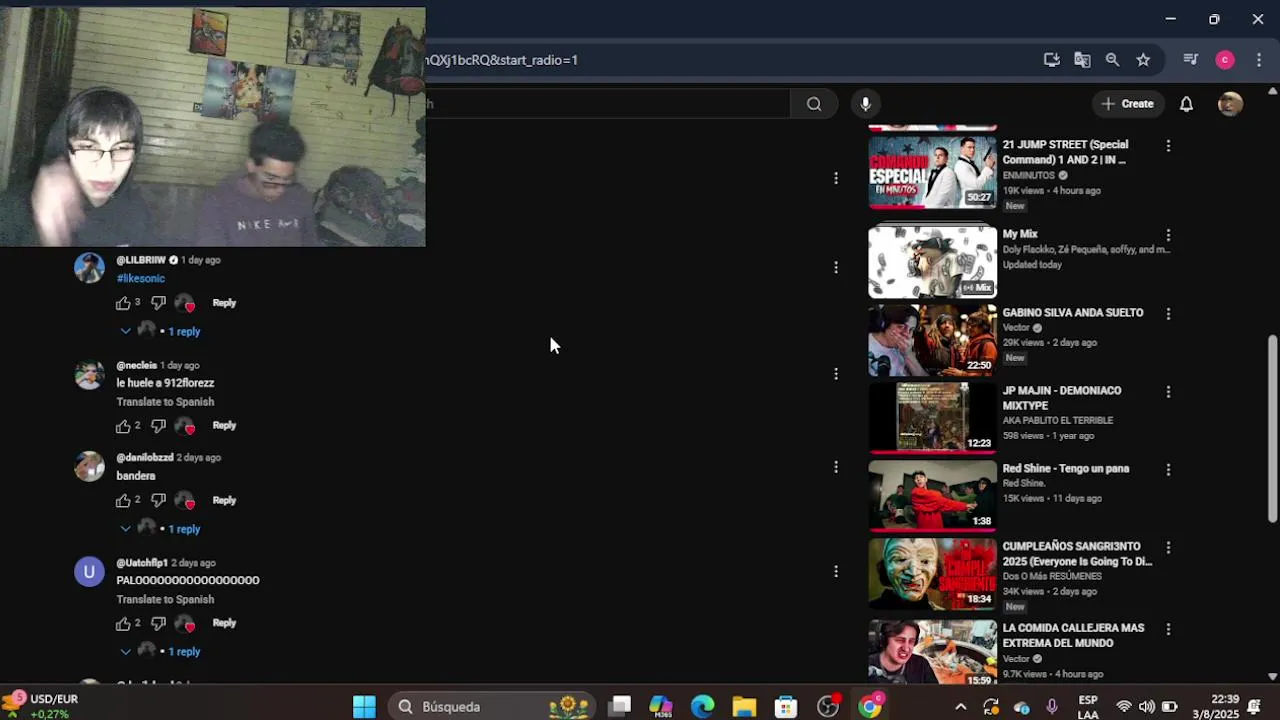Open more options for JP MAJIN DEMONIACO video
The width and height of the screenshot is (1280, 720).
(x=1168, y=392)
